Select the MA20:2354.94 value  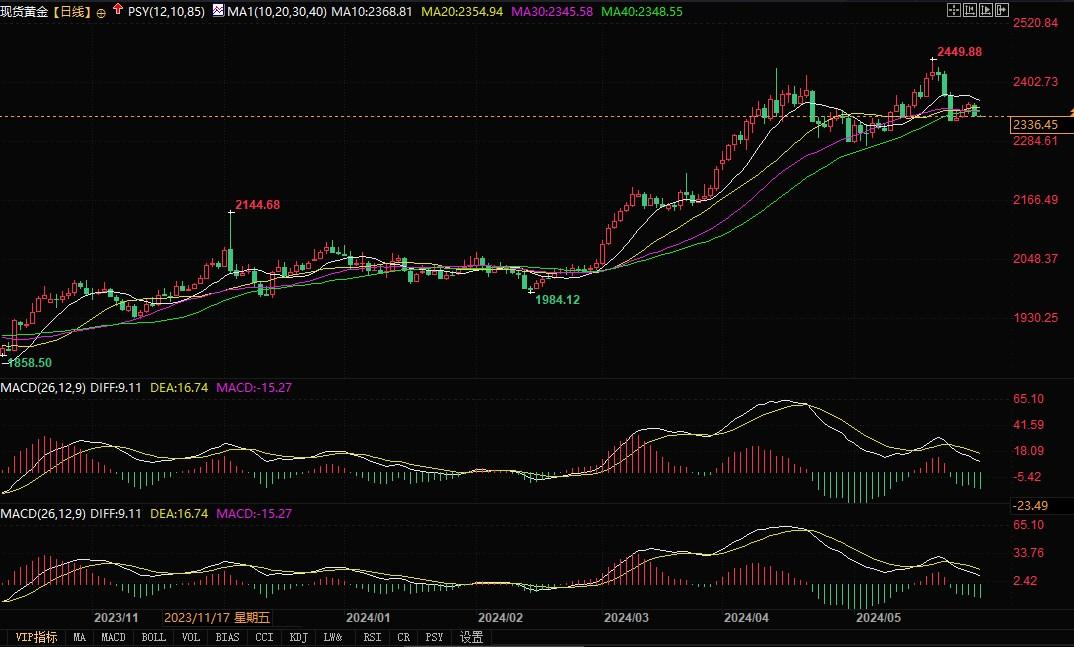pos(462,12)
